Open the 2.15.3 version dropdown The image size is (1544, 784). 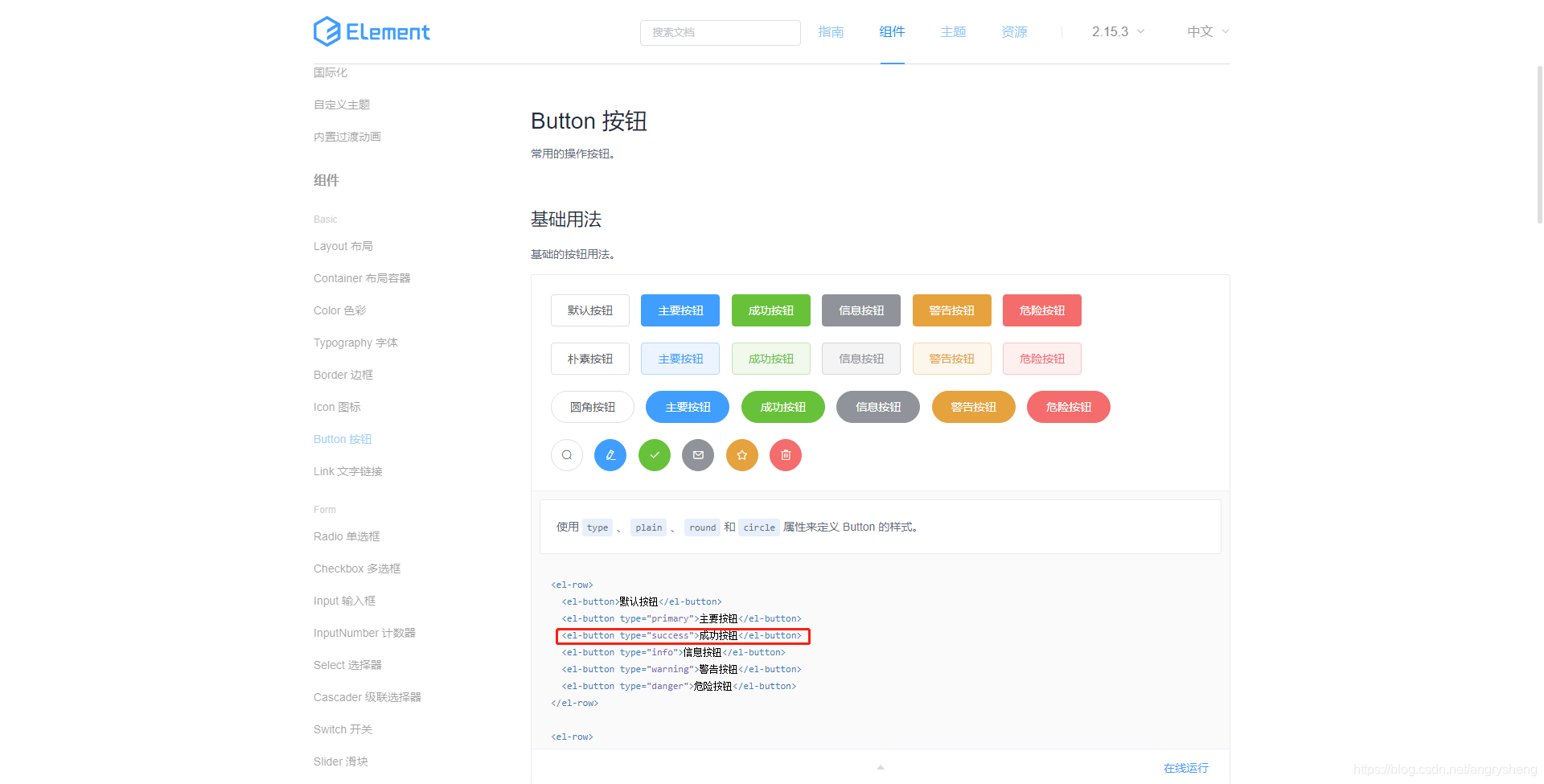tap(1118, 31)
